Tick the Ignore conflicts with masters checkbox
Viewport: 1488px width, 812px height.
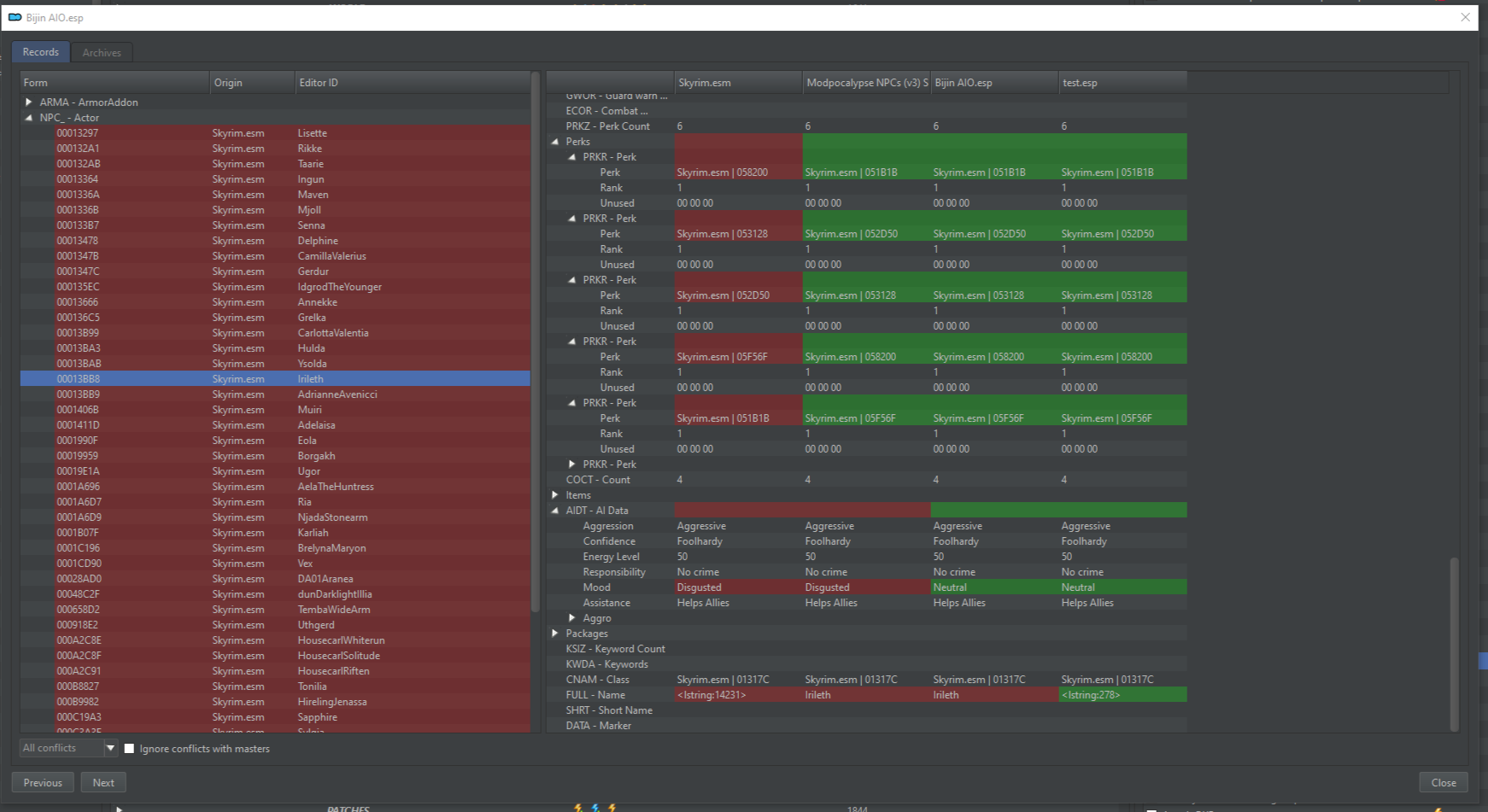[x=130, y=749]
